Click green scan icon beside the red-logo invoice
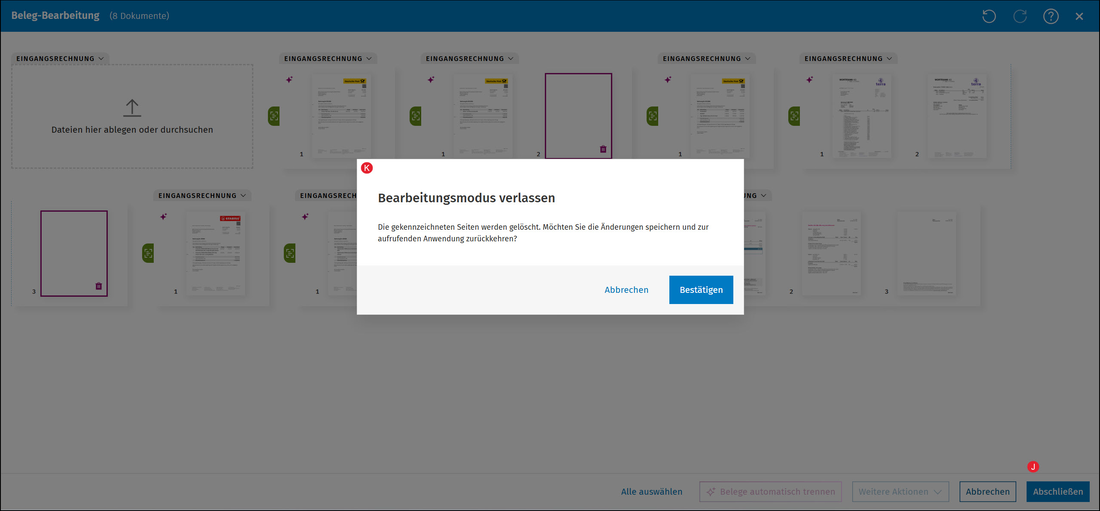 pos(148,253)
